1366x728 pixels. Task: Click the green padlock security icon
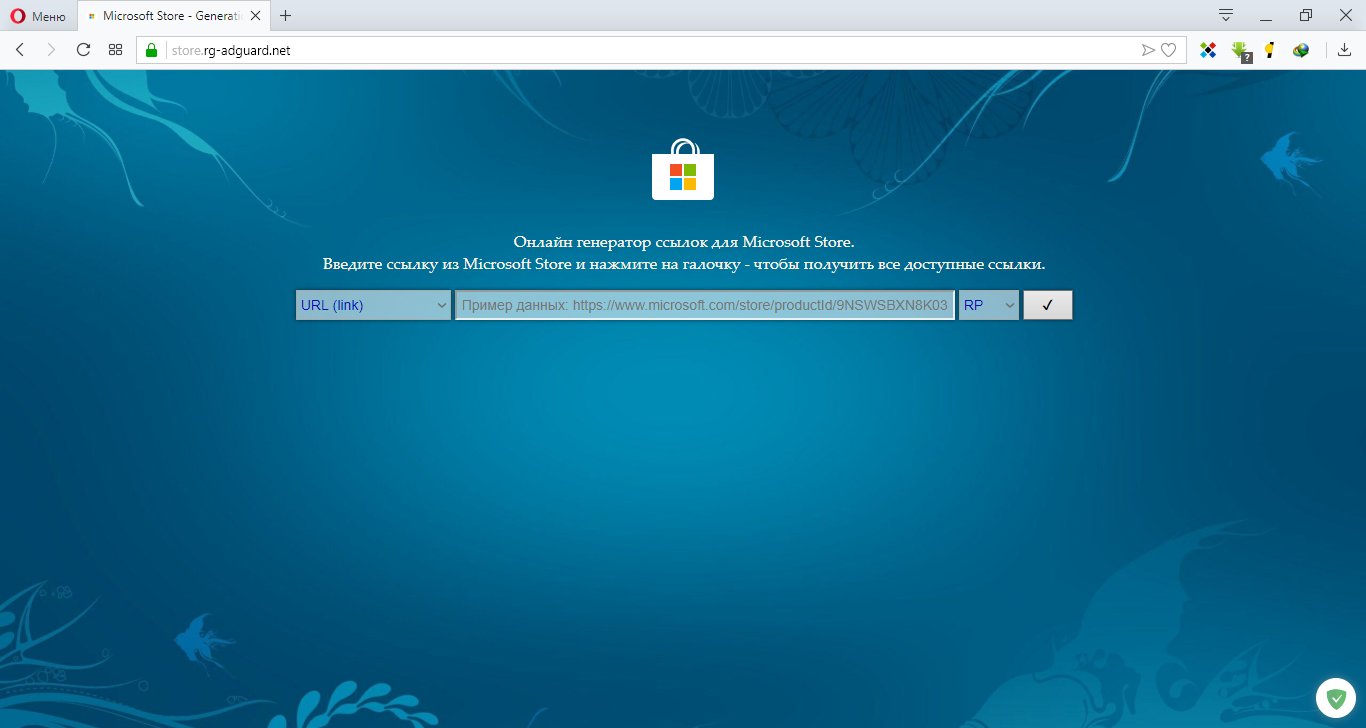[x=152, y=50]
